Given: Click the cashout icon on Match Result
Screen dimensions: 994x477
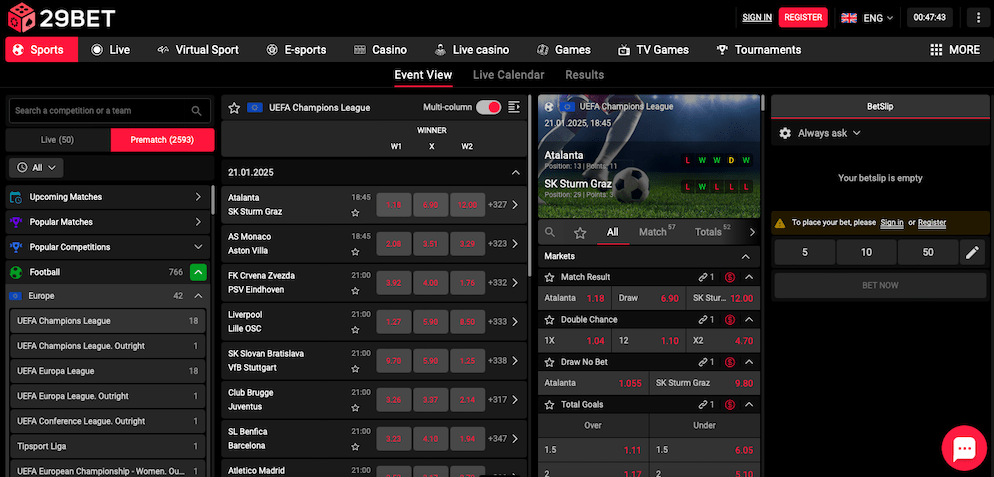Looking at the screenshot, I should [730, 277].
